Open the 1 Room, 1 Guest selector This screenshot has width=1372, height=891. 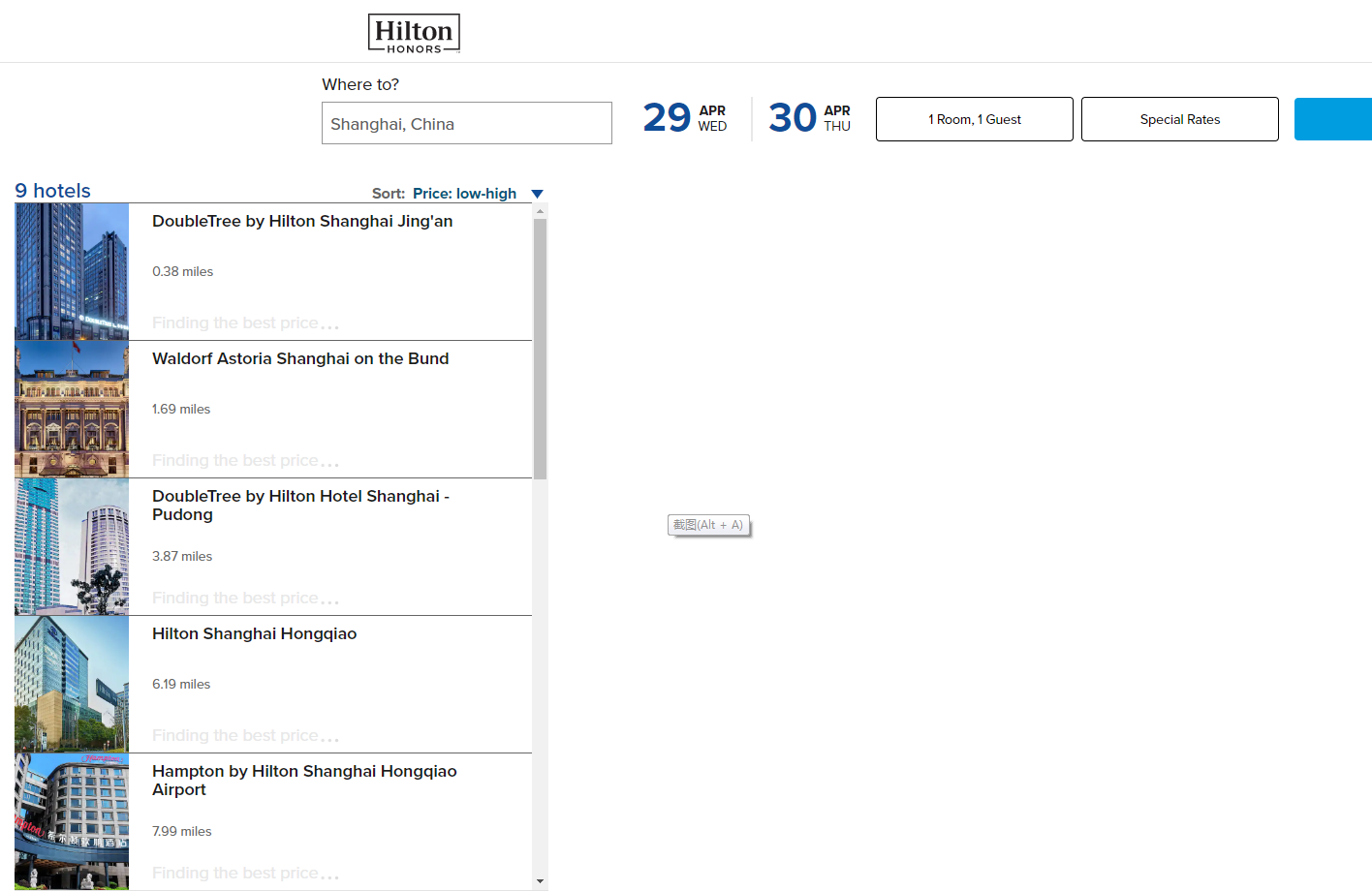click(x=975, y=119)
